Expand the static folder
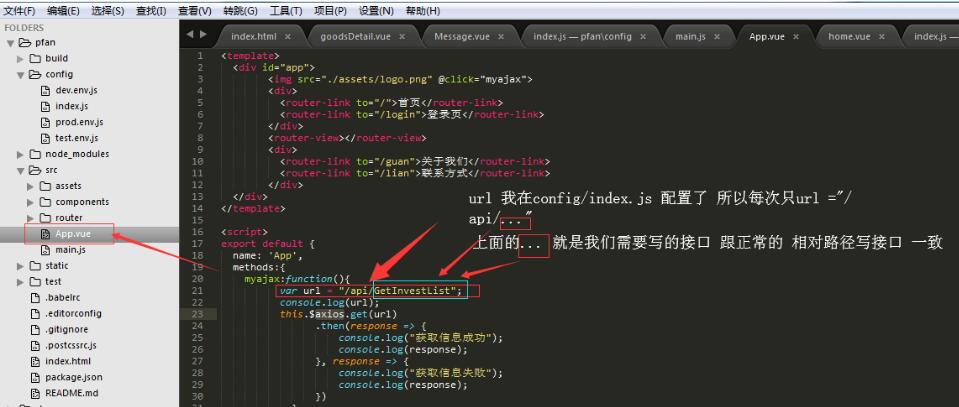 coord(20,266)
